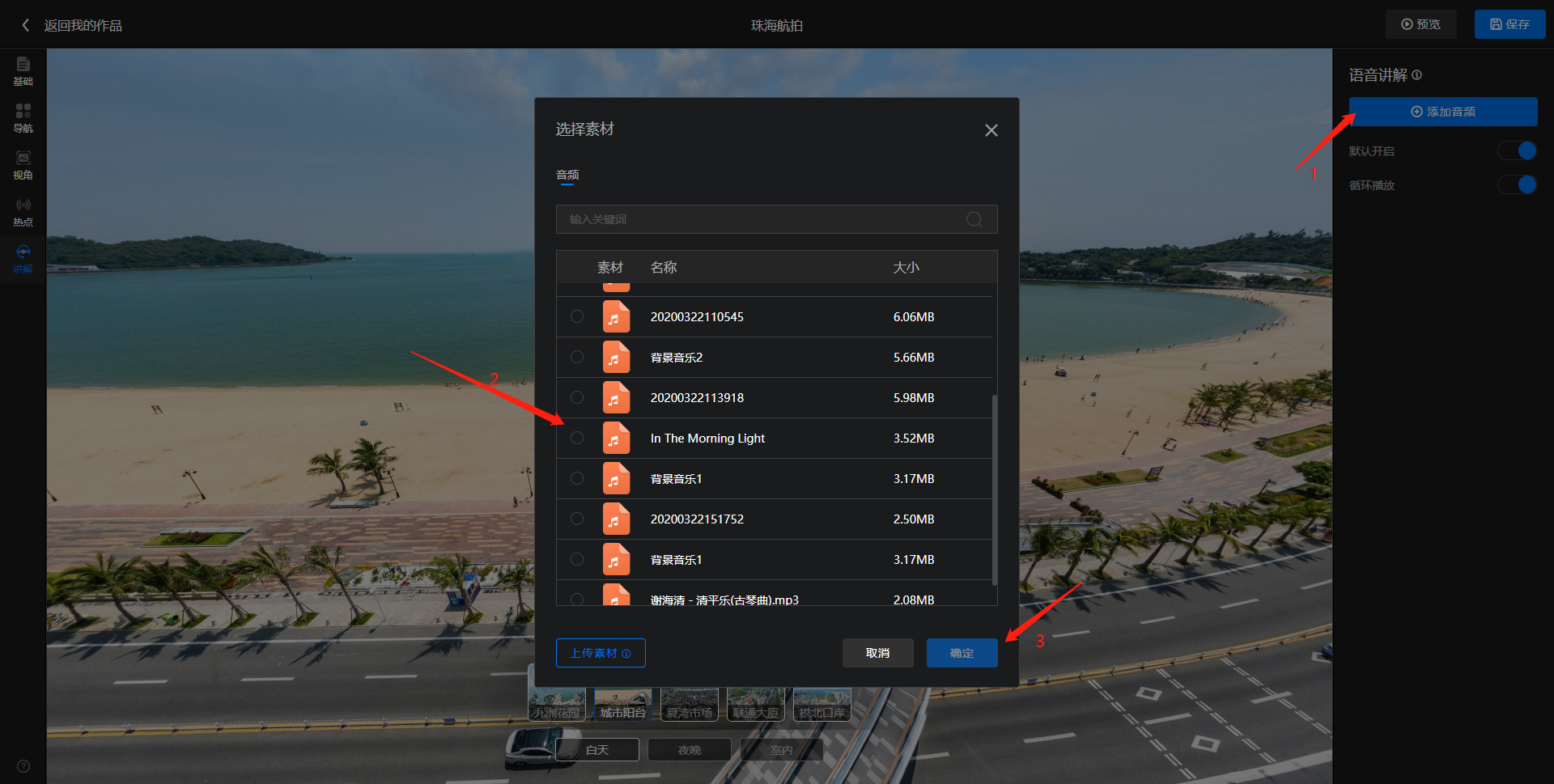Select radio button for 背景音乐2
Image resolution: width=1554 pixels, height=784 pixels.
(x=577, y=357)
